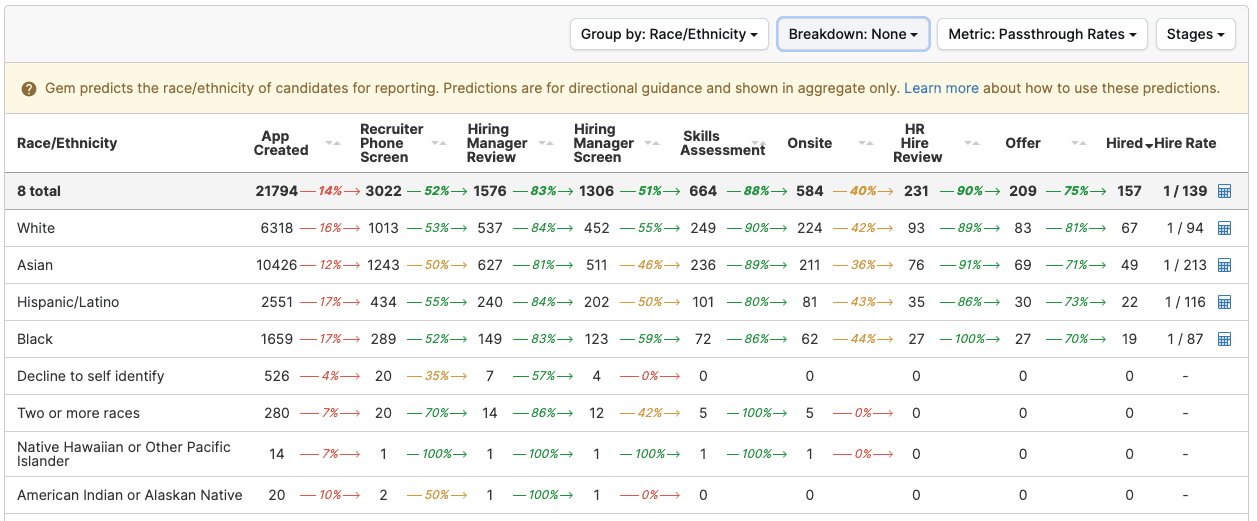The image size is (1257, 521).
Task: Open Hispanic/Latino row hire rate calculator
Action: (x=1224, y=302)
